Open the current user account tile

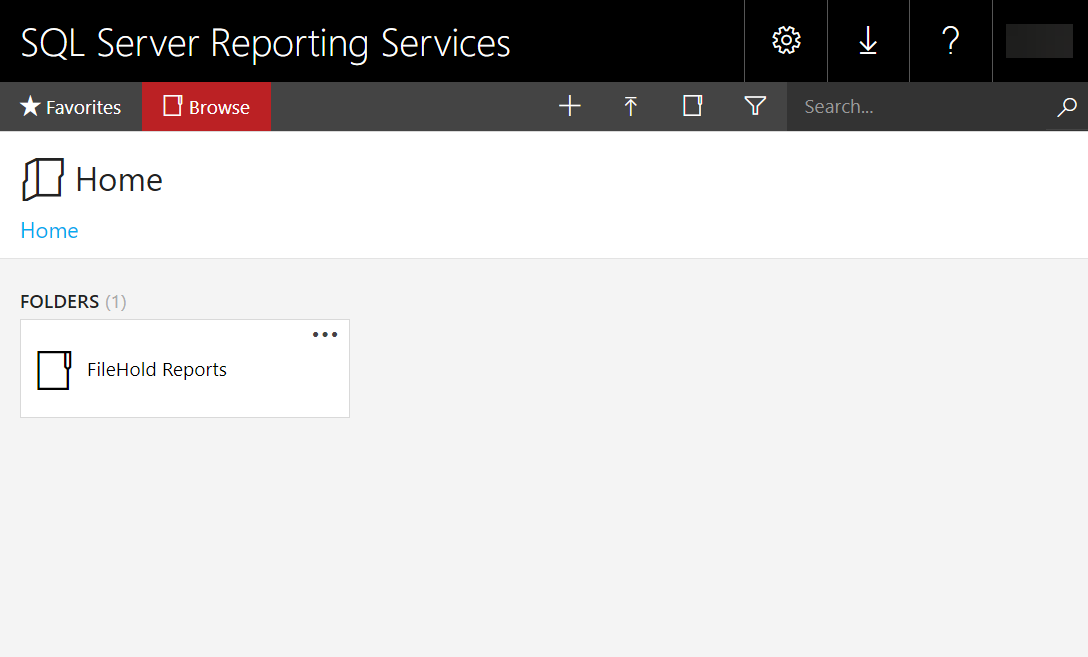[1038, 40]
